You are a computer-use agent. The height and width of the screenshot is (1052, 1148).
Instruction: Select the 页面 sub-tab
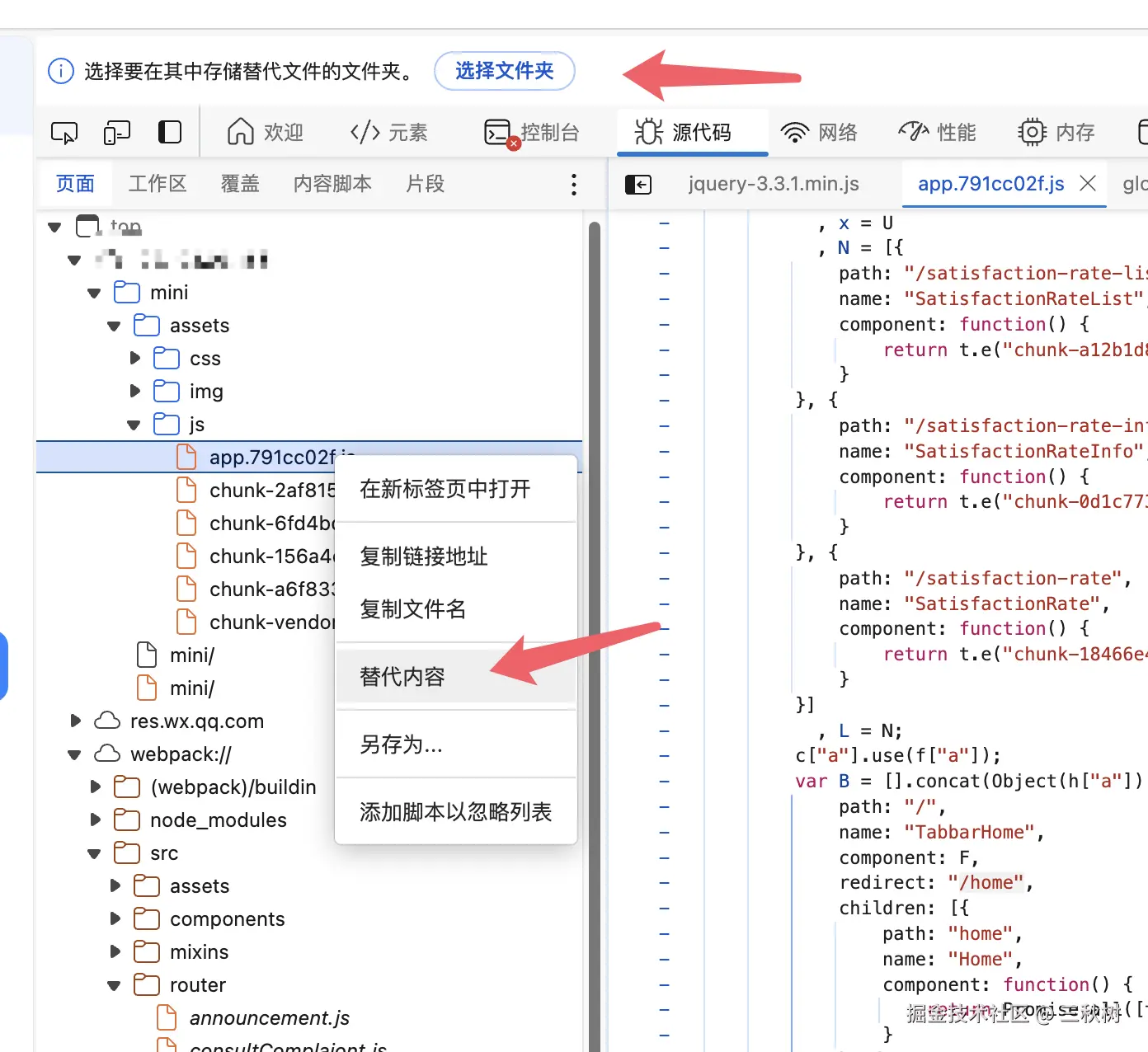pos(75,183)
